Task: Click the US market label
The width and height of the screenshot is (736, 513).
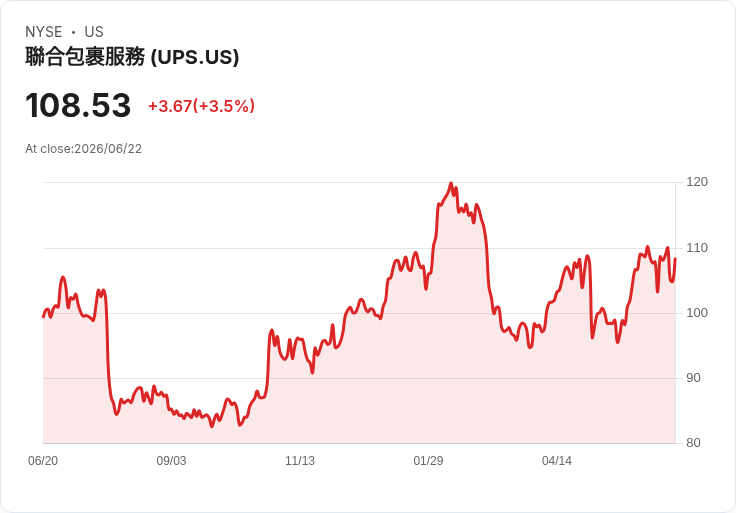Action: [94, 32]
